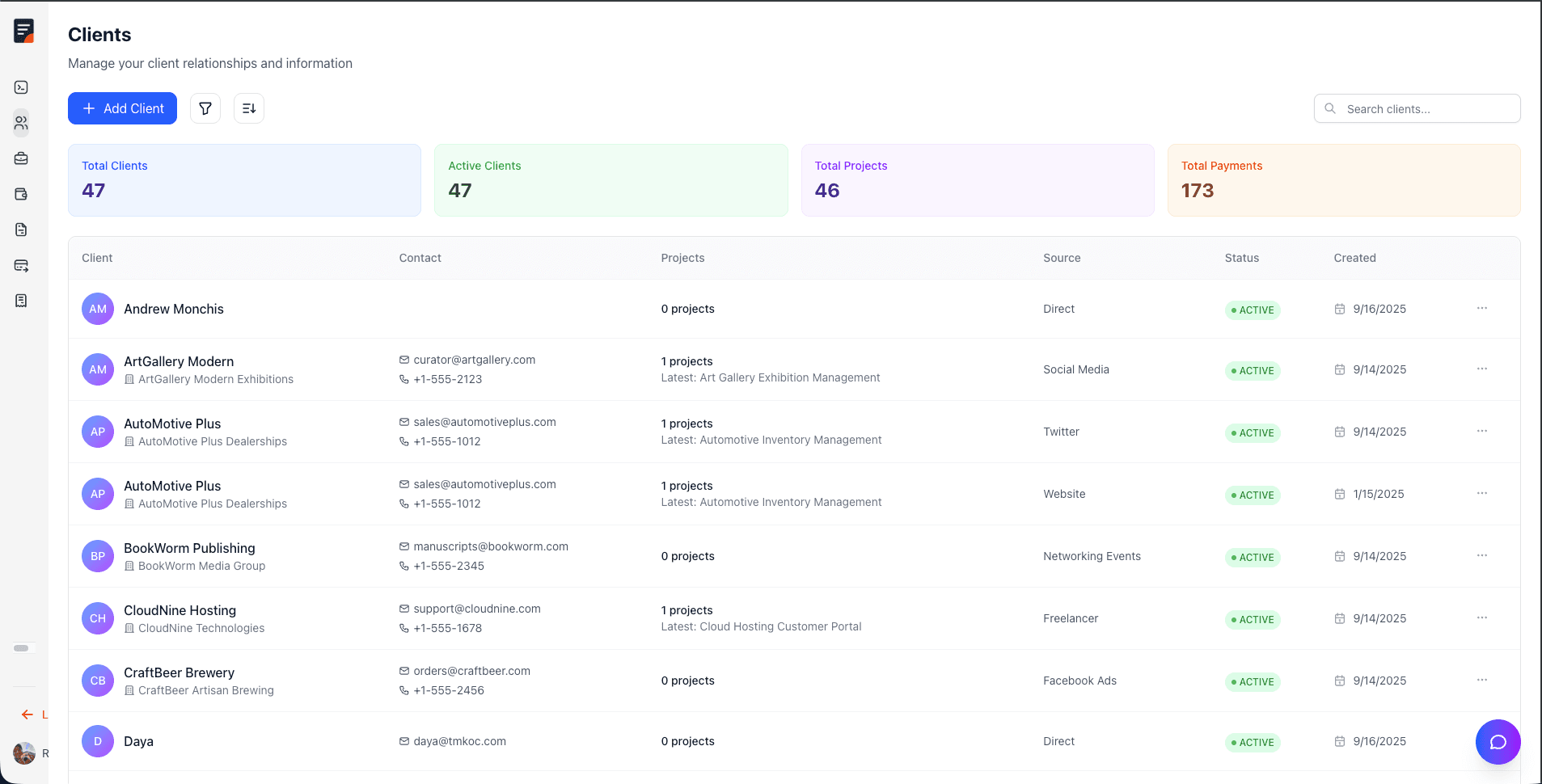Image resolution: width=1542 pixels, height=784 pixels.
Task: Open the chat support bubble
Action: point(1497,741)
